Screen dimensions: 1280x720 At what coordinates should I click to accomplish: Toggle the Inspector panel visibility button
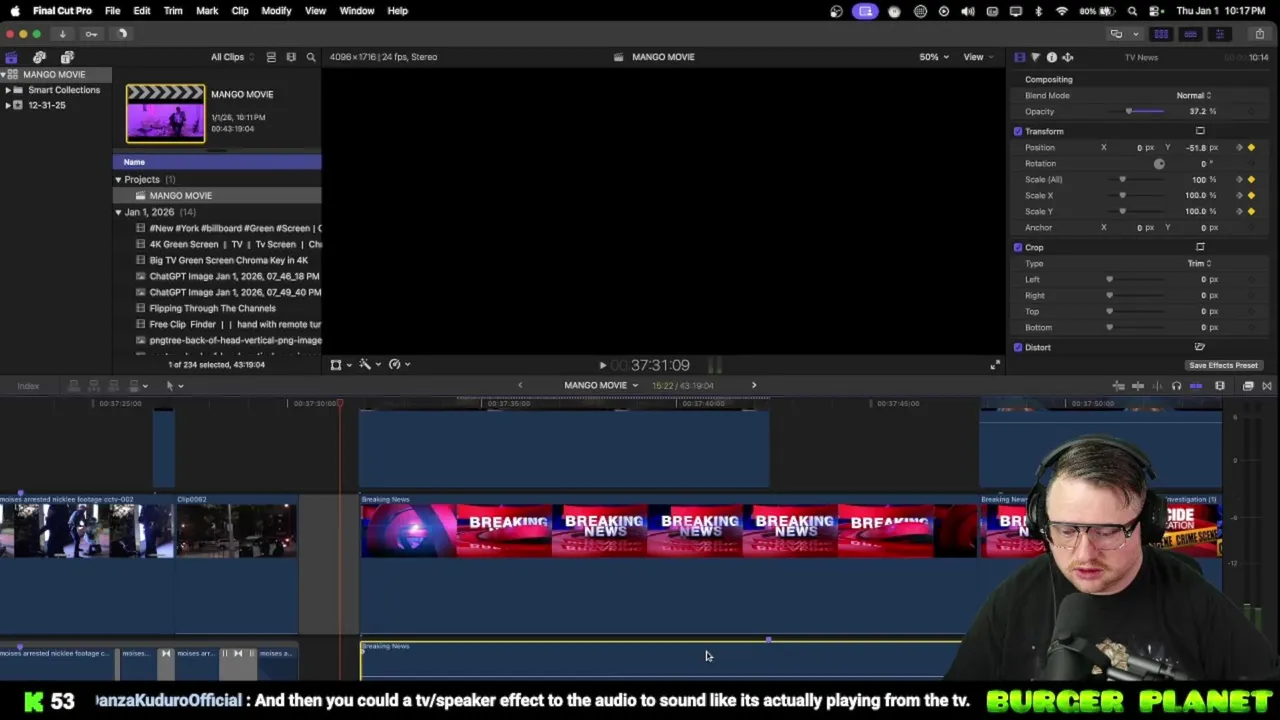(1219, 34)
